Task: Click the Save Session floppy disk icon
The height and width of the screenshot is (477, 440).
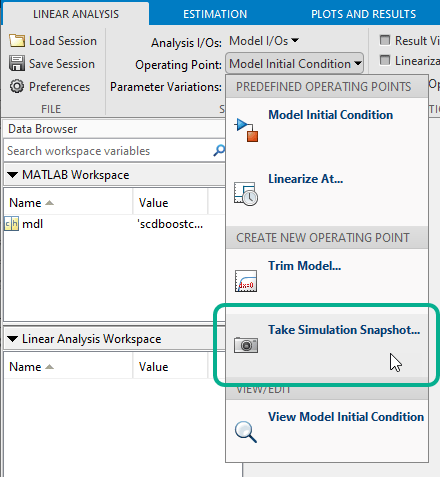Action: (x=17, y=63)
